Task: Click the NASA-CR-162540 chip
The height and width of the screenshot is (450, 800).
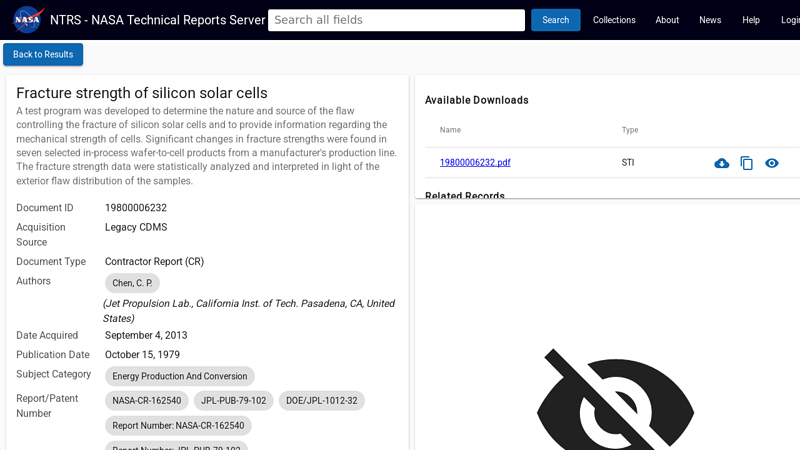Action: [146, 401]
